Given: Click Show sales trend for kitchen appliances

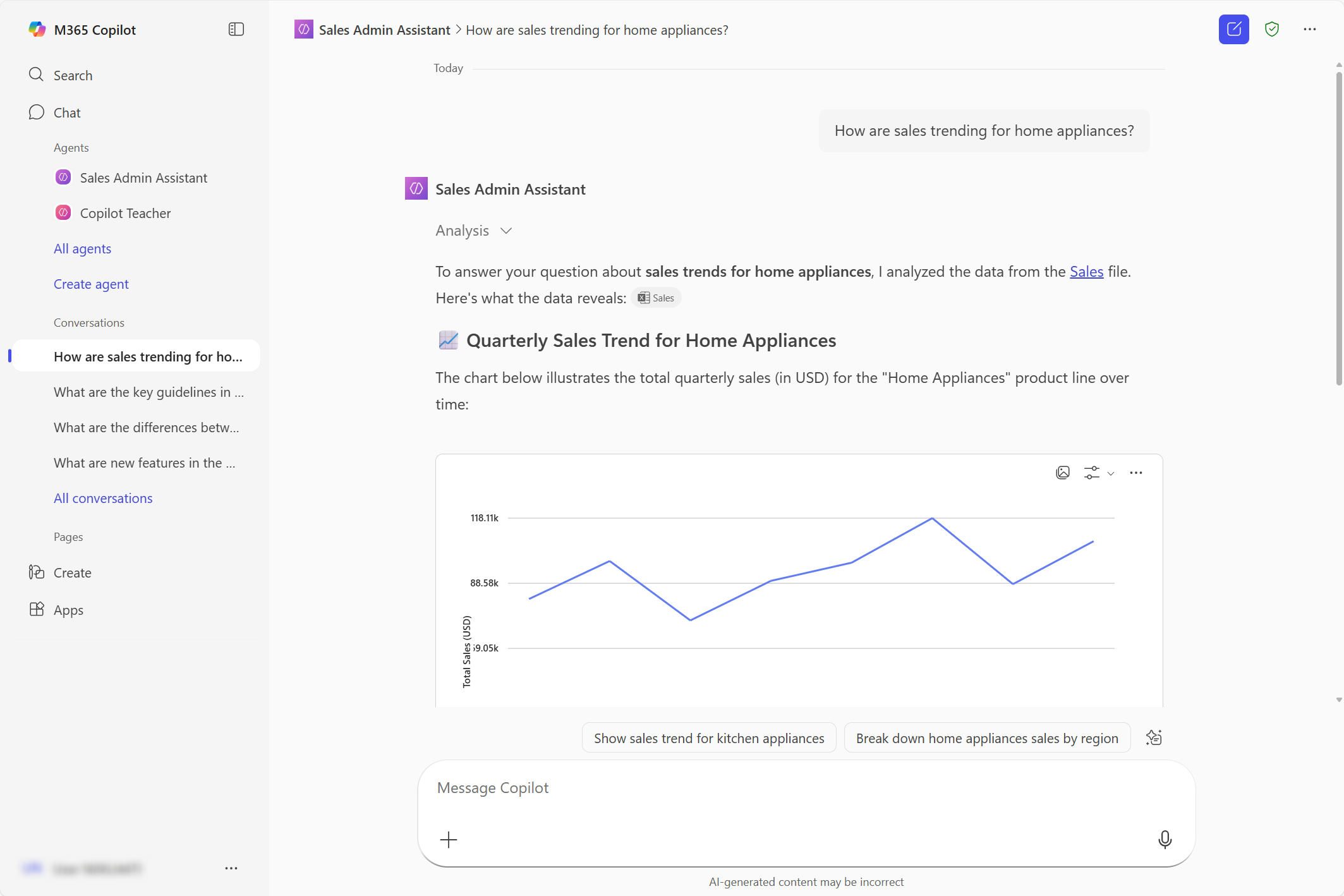Looking at the screenshot, I should click(709, 738).
